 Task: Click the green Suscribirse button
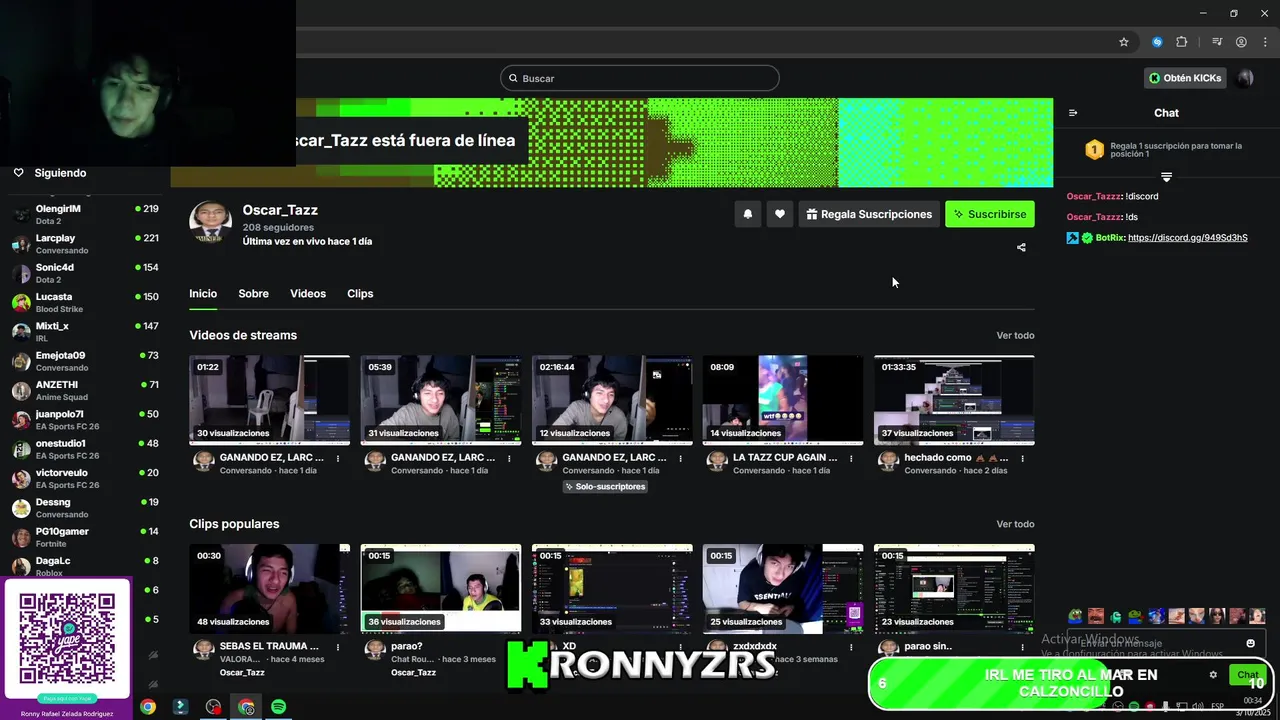click(x=990, y=214)
